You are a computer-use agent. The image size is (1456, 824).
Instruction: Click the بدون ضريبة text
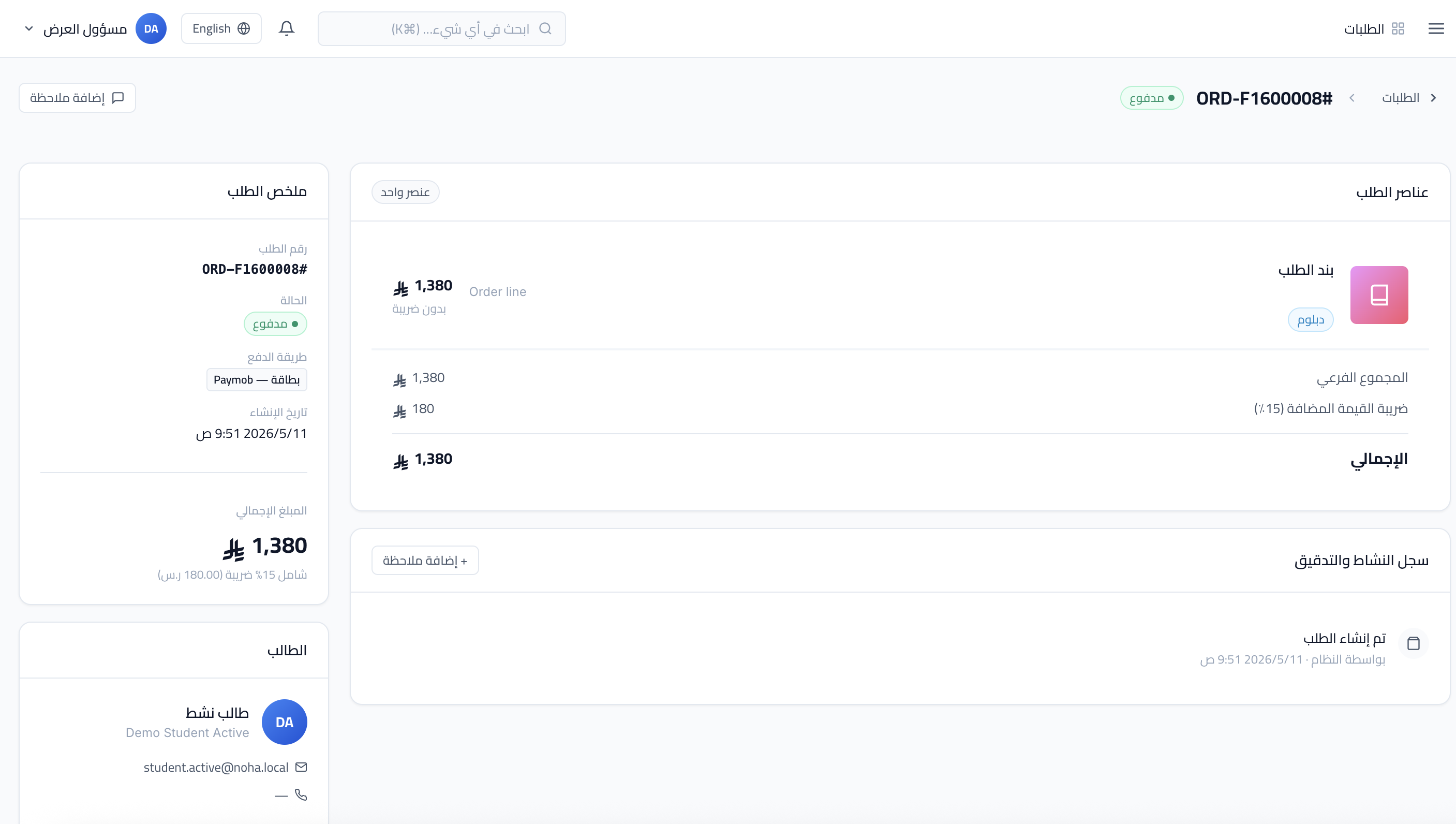tap(419, 309)
